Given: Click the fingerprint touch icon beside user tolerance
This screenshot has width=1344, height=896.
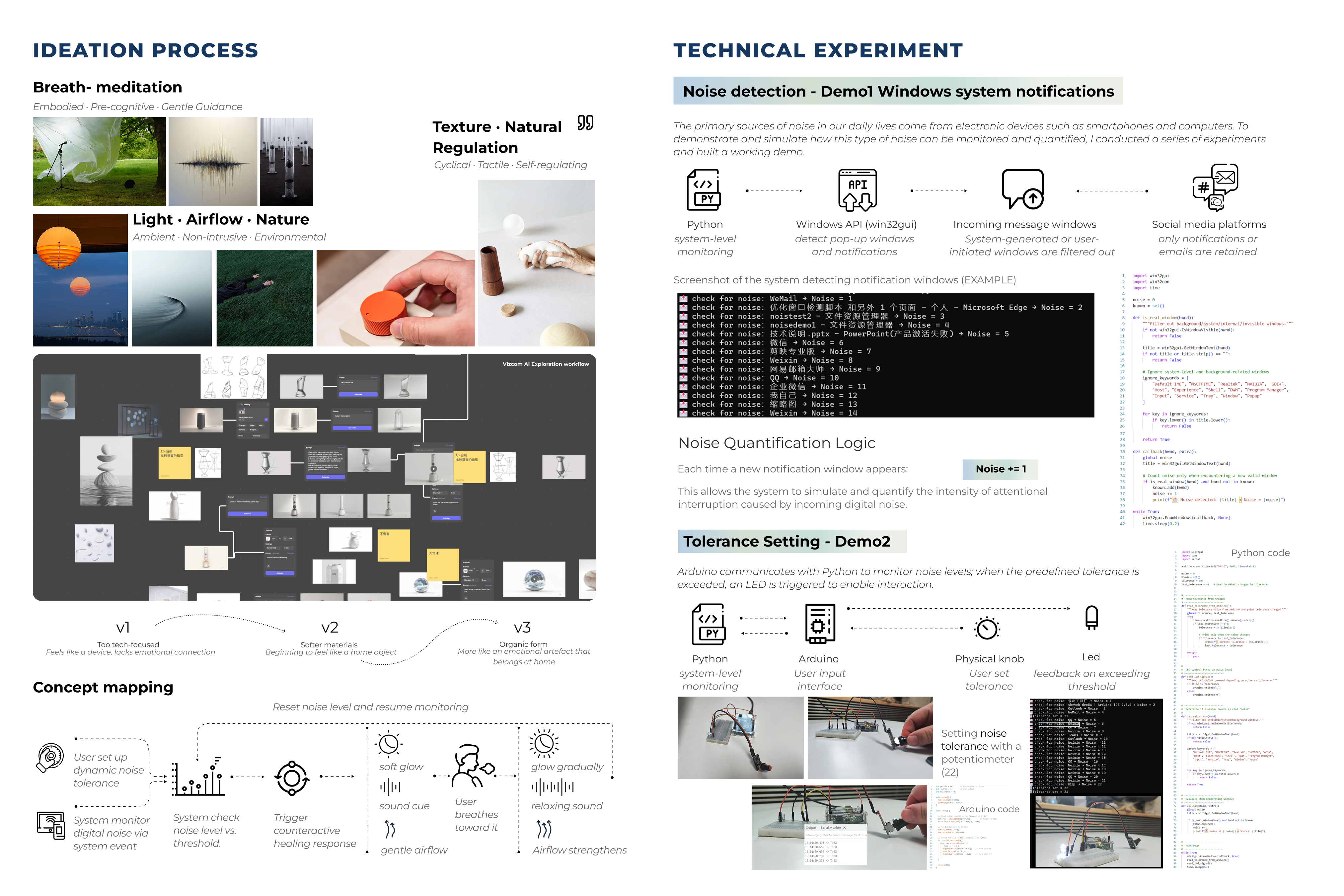Looking at the screenshot, I should [x=50, y=758].
